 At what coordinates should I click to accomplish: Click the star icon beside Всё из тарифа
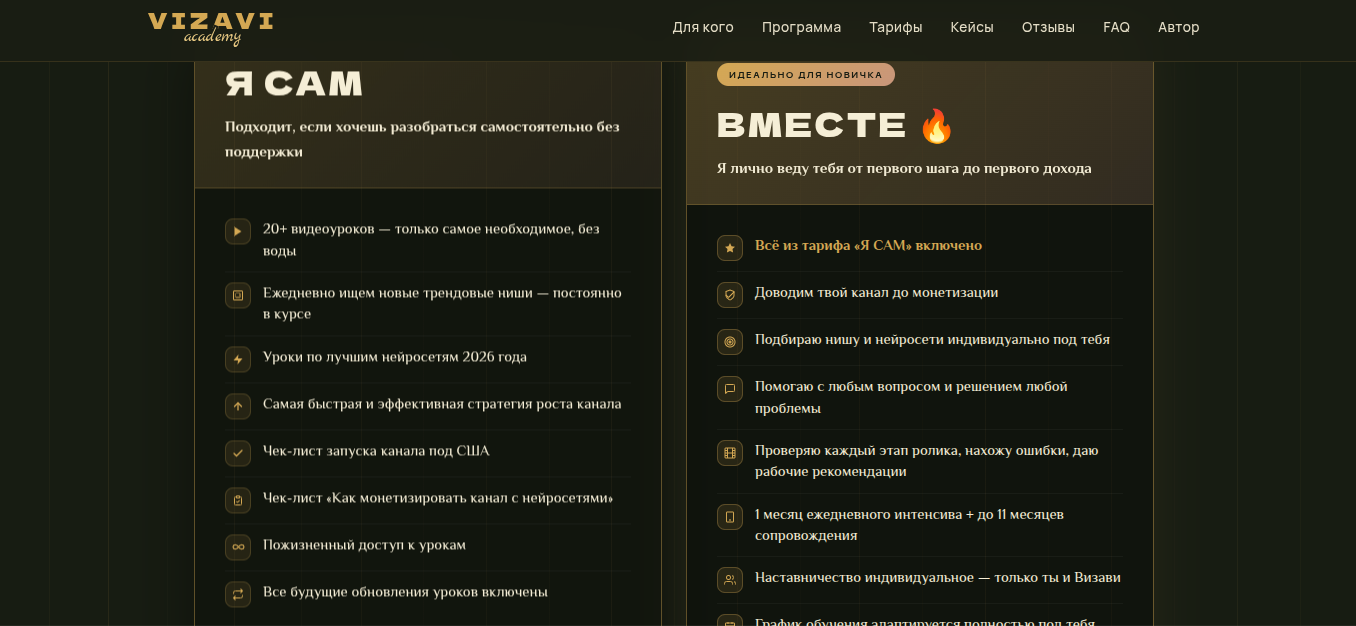pos(730,248)
